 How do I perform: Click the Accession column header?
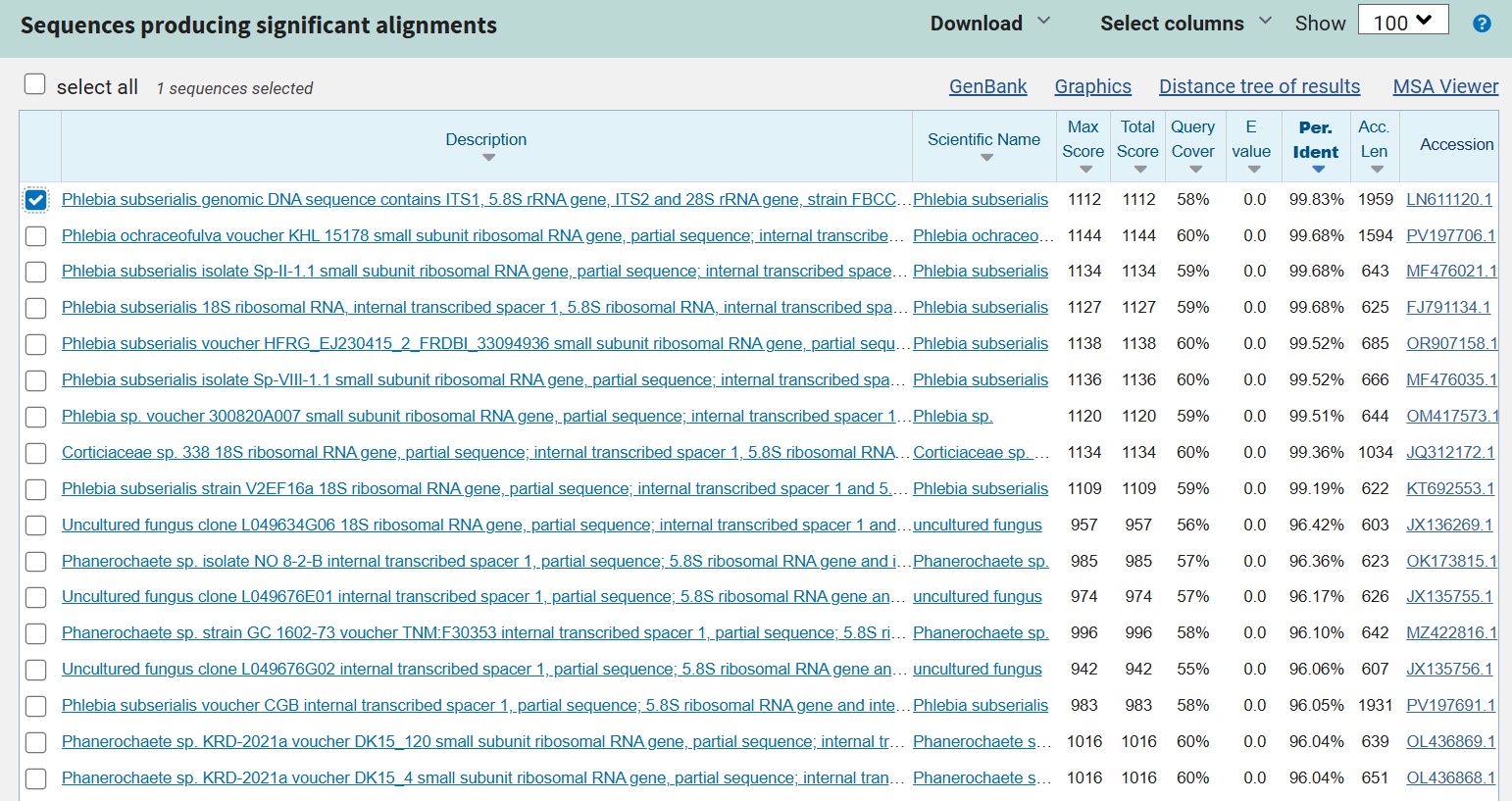tap(1456, 144)
